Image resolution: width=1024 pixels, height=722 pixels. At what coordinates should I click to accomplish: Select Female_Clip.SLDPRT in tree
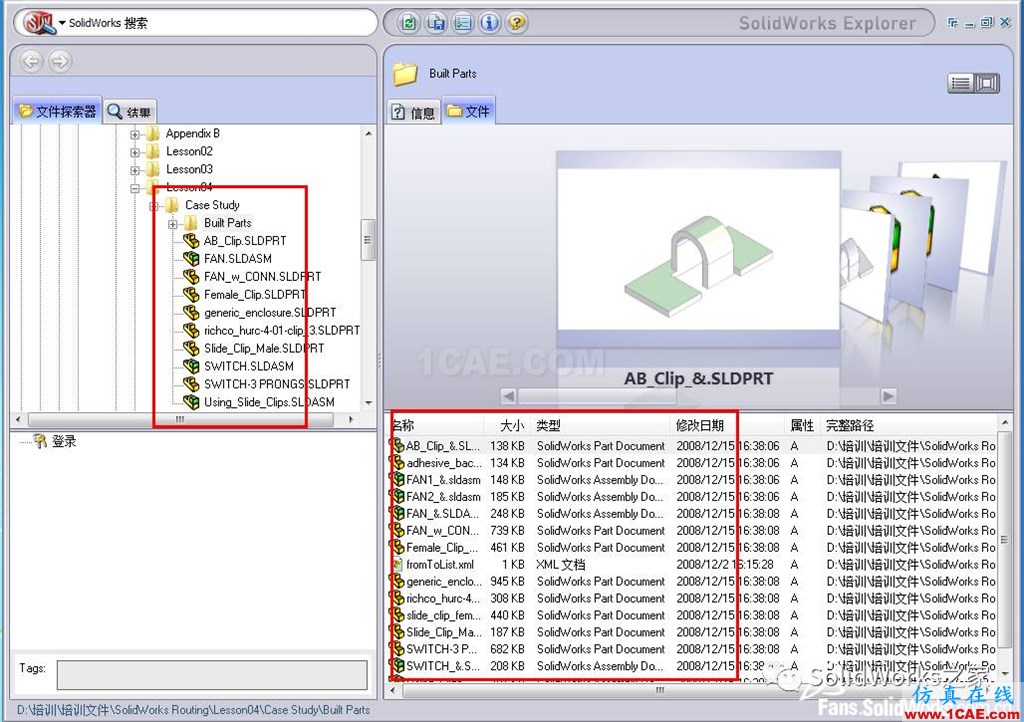point(254,294)
